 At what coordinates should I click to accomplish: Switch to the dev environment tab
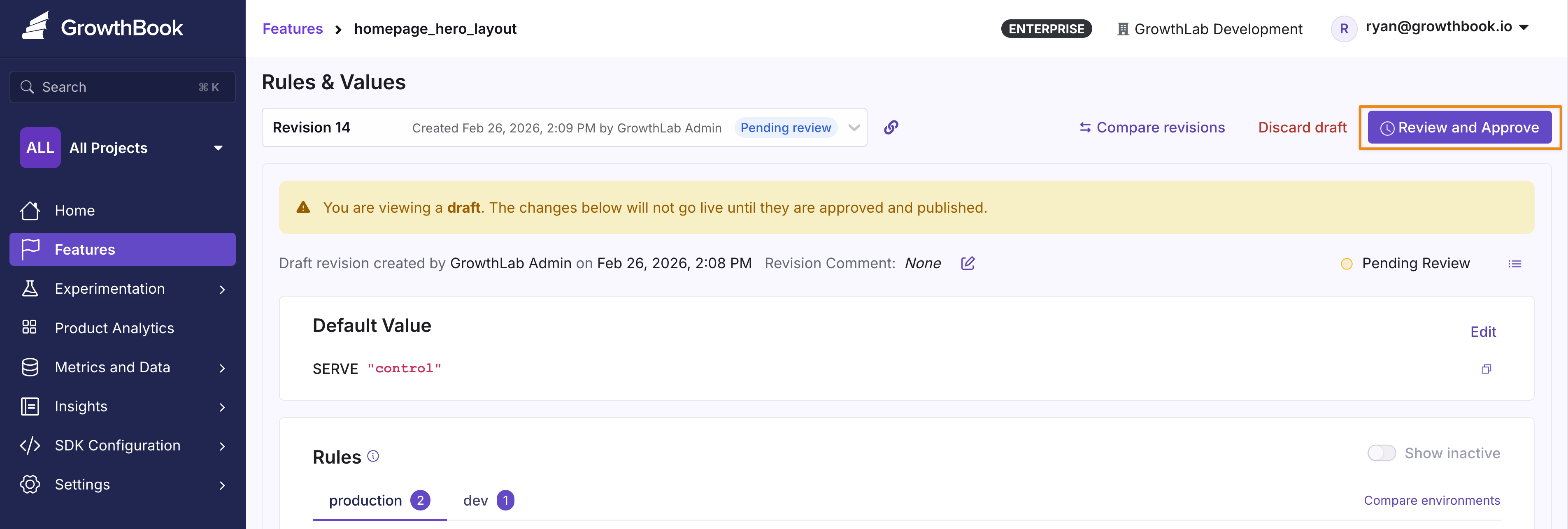[x=475, y=500]
